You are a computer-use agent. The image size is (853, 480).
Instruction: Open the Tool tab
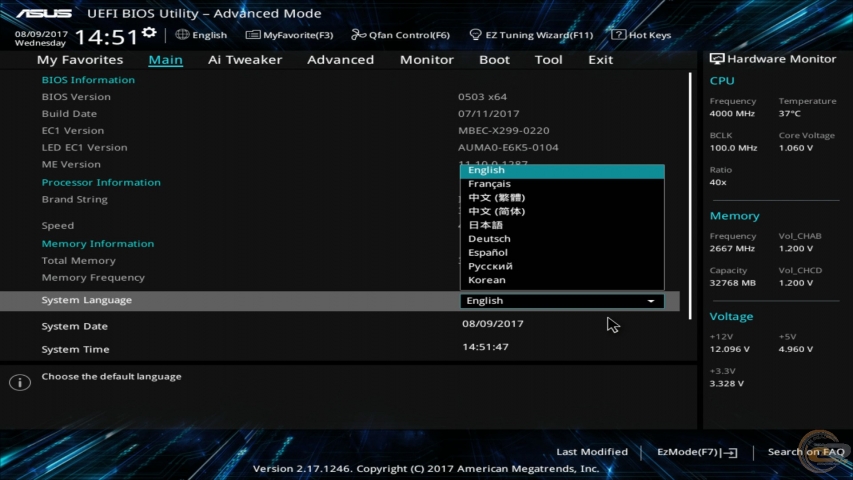point(548,60)
